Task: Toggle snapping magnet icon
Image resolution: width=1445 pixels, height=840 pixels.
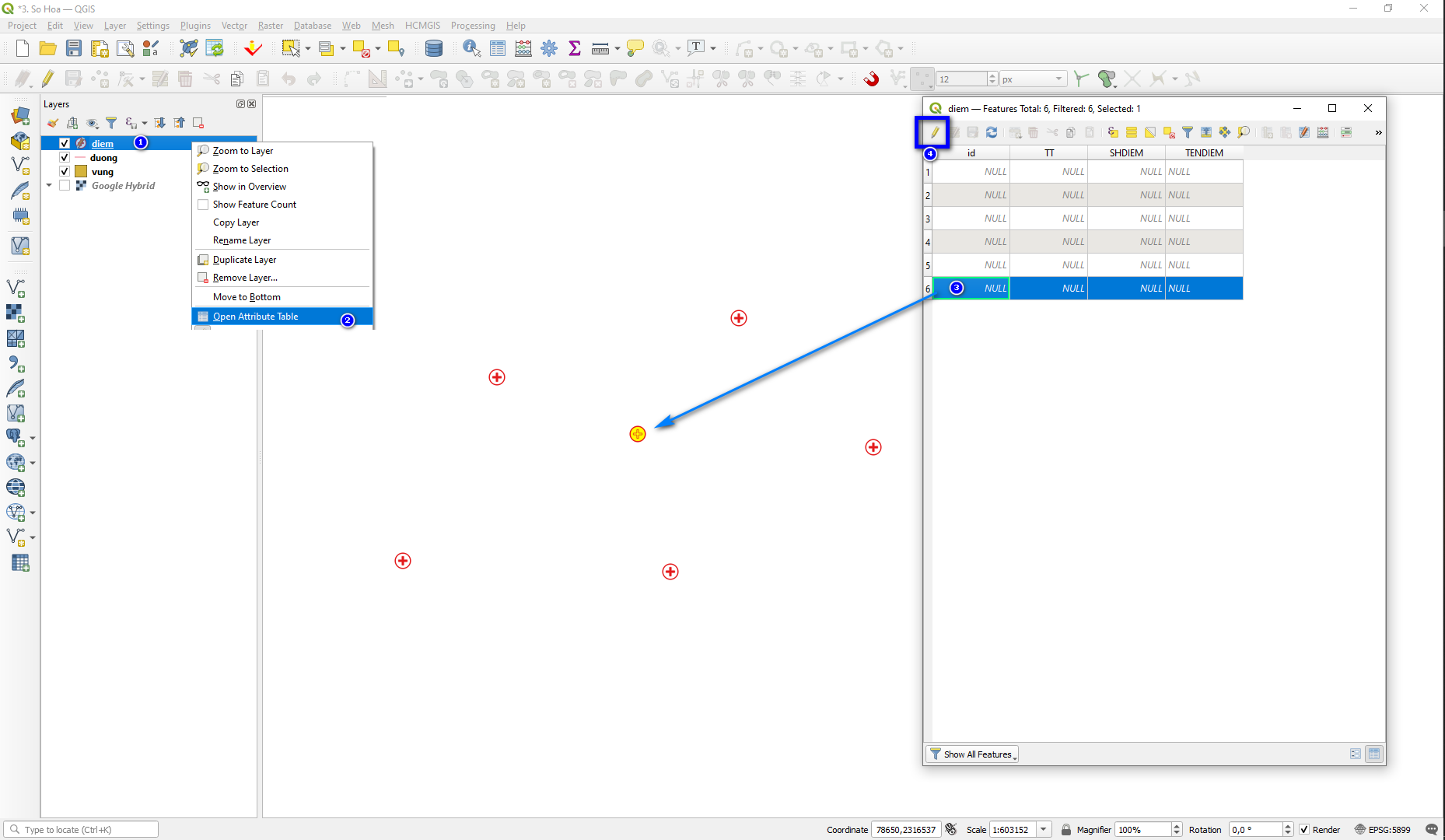Action: [x=872, y=79]
